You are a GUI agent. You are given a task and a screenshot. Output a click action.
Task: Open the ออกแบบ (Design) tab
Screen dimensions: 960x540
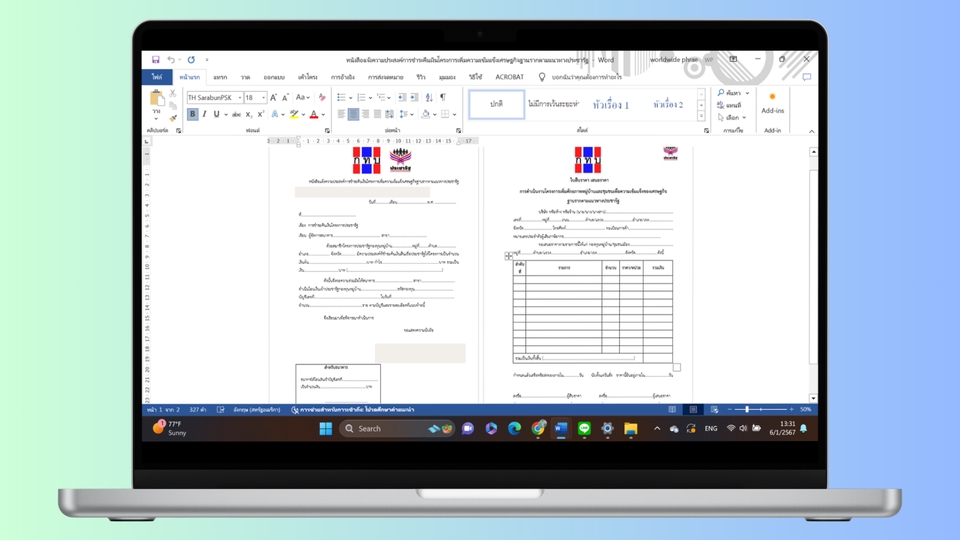[274, 77]
